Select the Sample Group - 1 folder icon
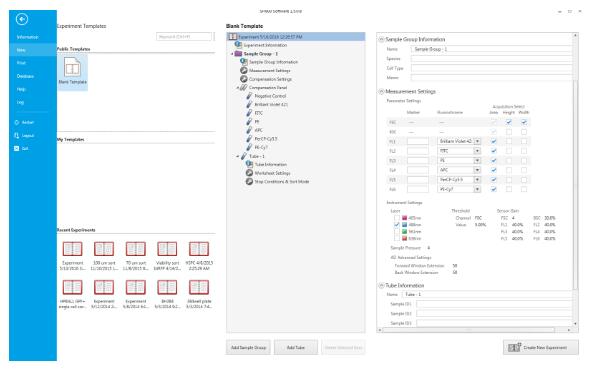The width and height of the screenshot is (601, 371). pos(238,54)
